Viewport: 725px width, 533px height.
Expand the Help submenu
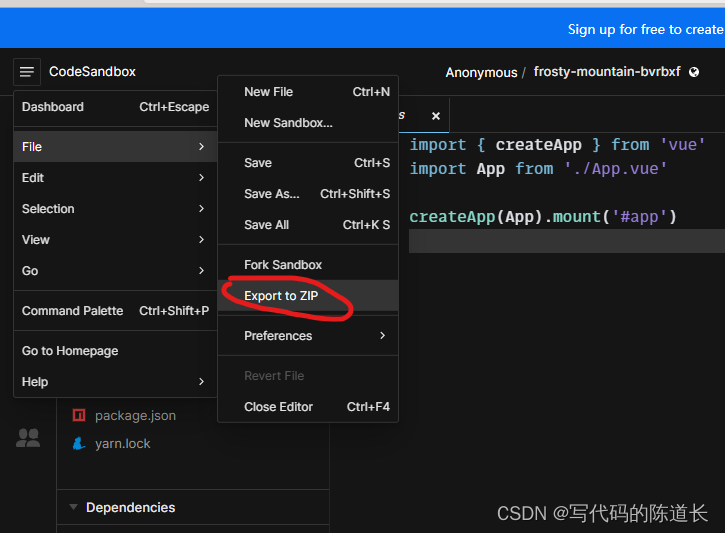point(115,382)
